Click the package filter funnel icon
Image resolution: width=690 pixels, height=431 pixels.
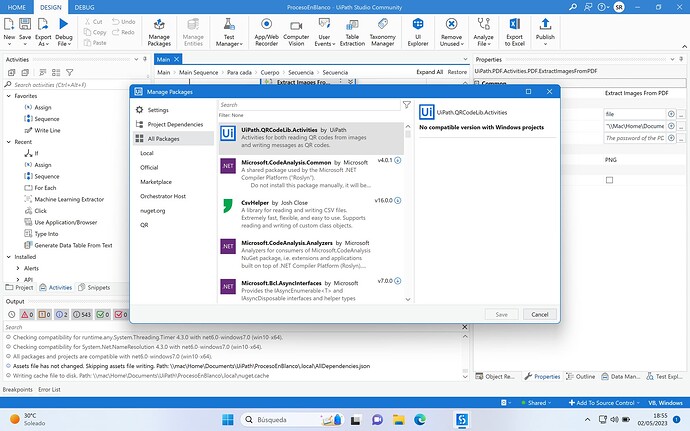click(x=407, y=105)
